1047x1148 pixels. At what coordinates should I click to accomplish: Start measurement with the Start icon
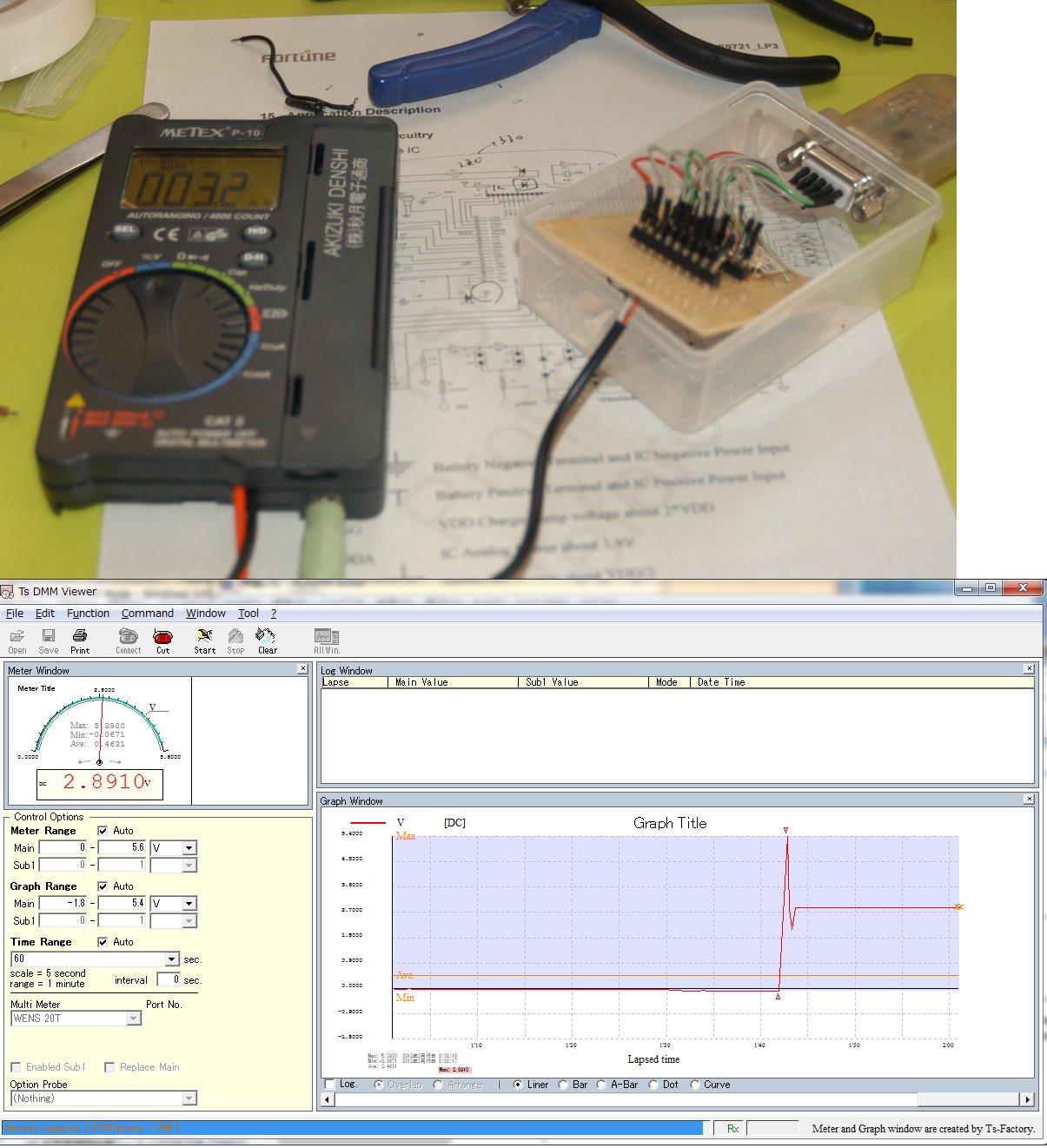pyautogui.click(x=205, y=640)
